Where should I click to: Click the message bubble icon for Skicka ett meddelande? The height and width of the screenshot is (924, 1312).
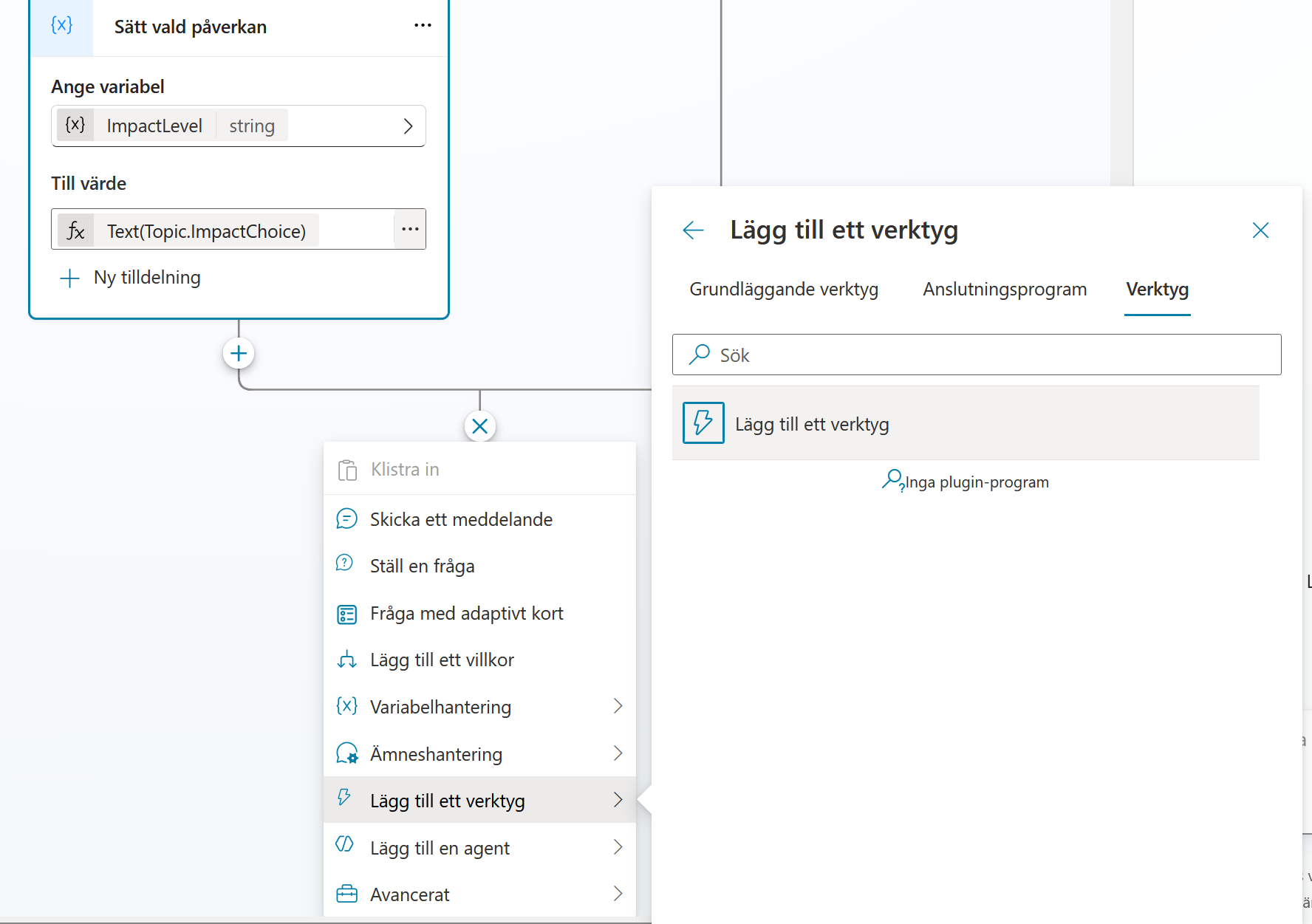coord(346,519)
